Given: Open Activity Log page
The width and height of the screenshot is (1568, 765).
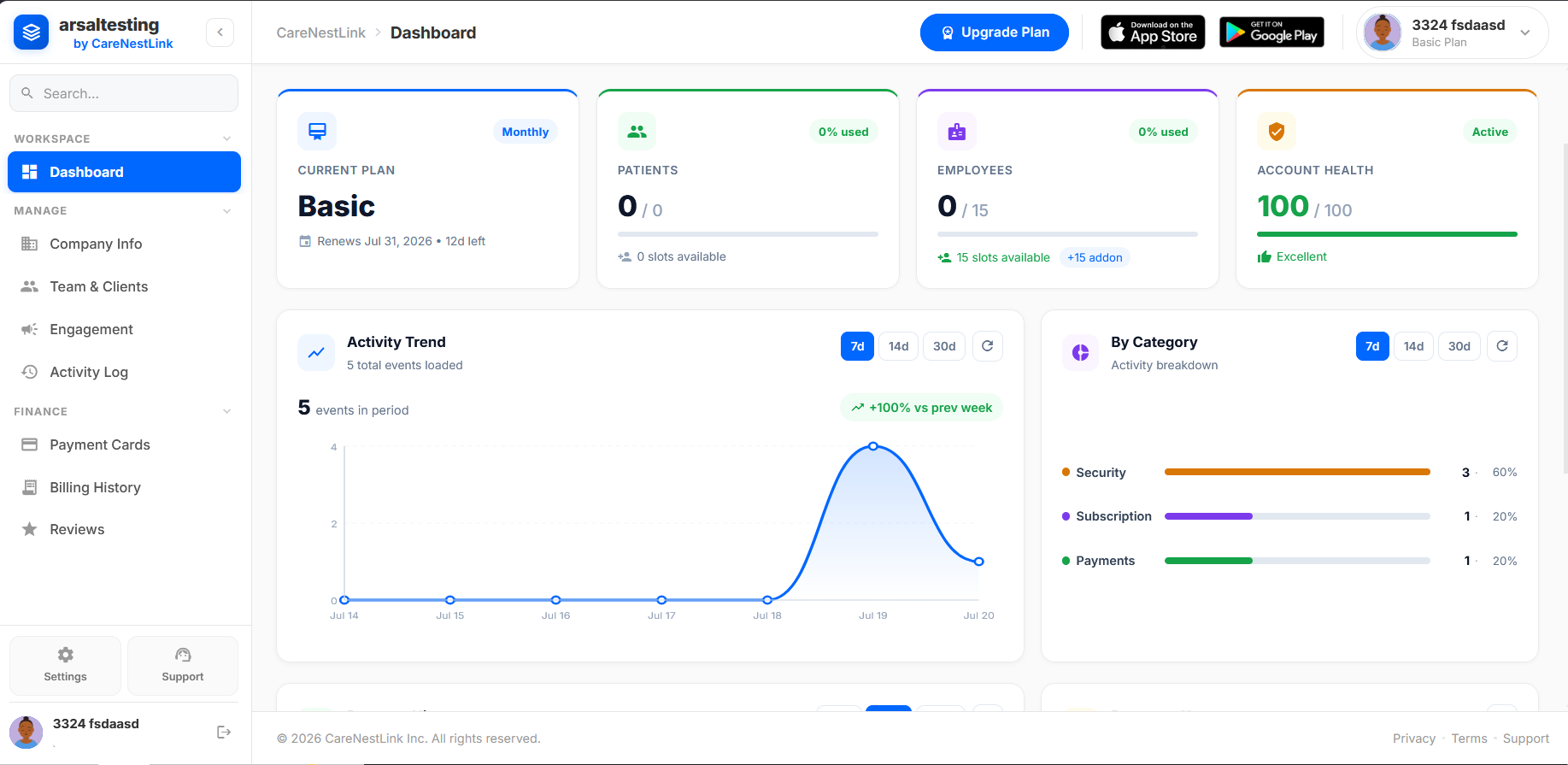Looking at the screenshot, I should (x=124, y=372).
